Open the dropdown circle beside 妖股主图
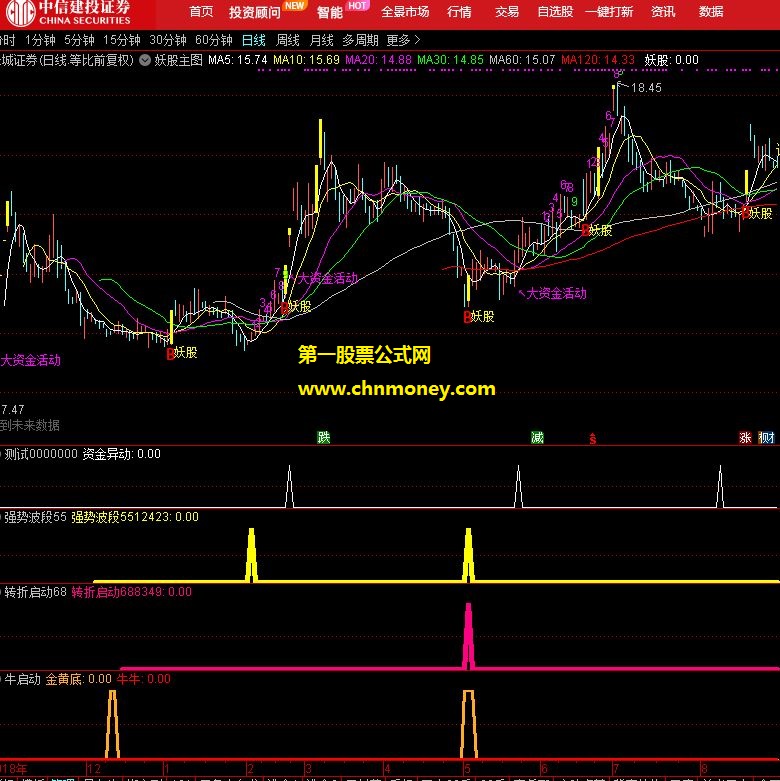 click(x=145, y=60)
